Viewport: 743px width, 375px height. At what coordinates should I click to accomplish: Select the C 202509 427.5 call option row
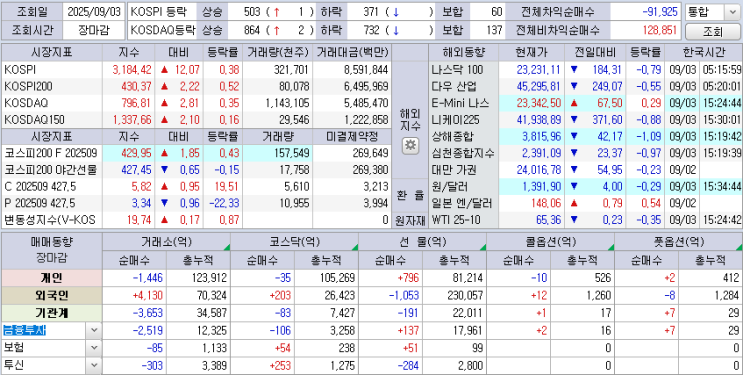[x=197, y=187]
